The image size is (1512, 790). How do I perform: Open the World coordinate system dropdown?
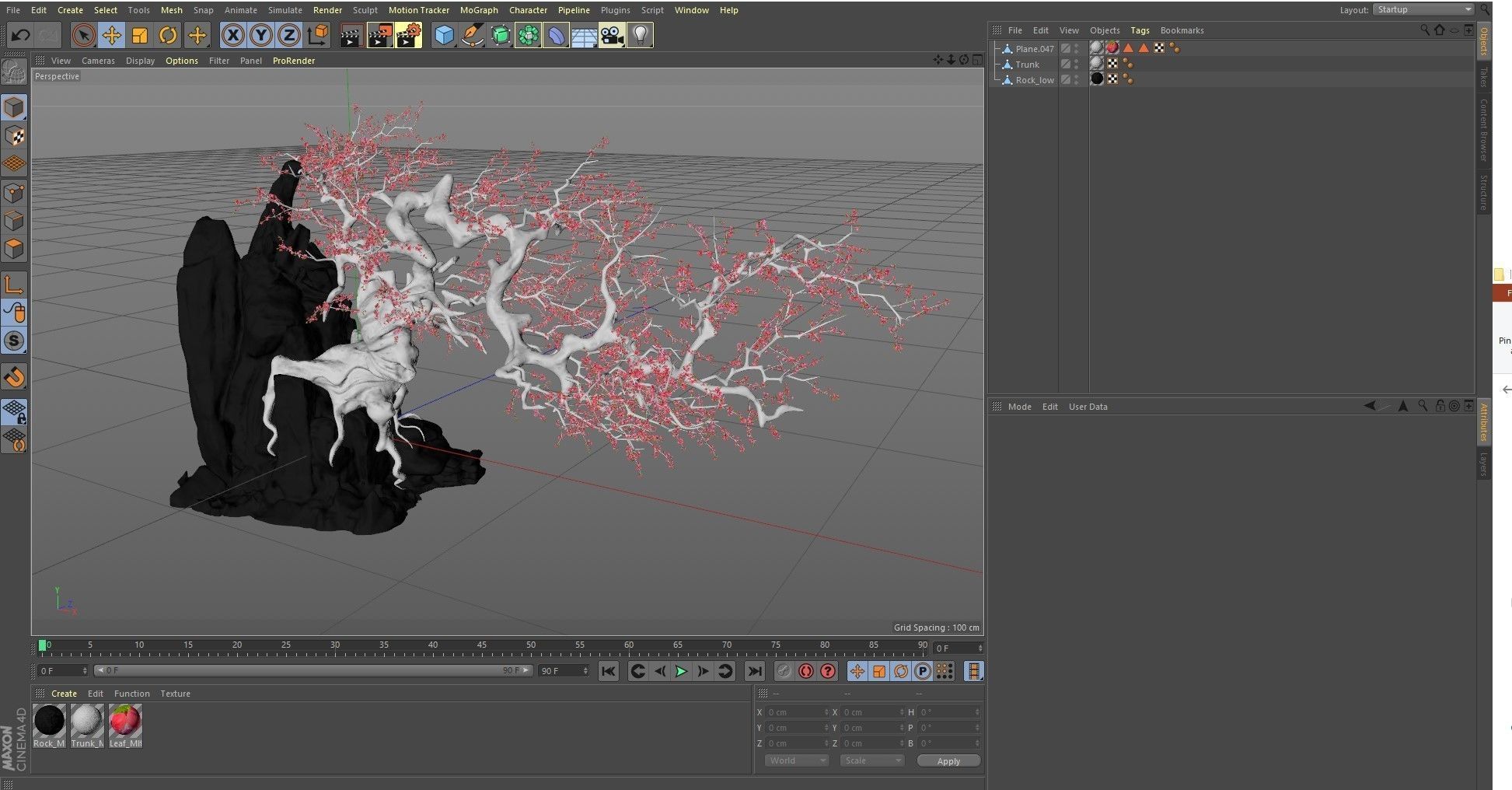(797, 760)
